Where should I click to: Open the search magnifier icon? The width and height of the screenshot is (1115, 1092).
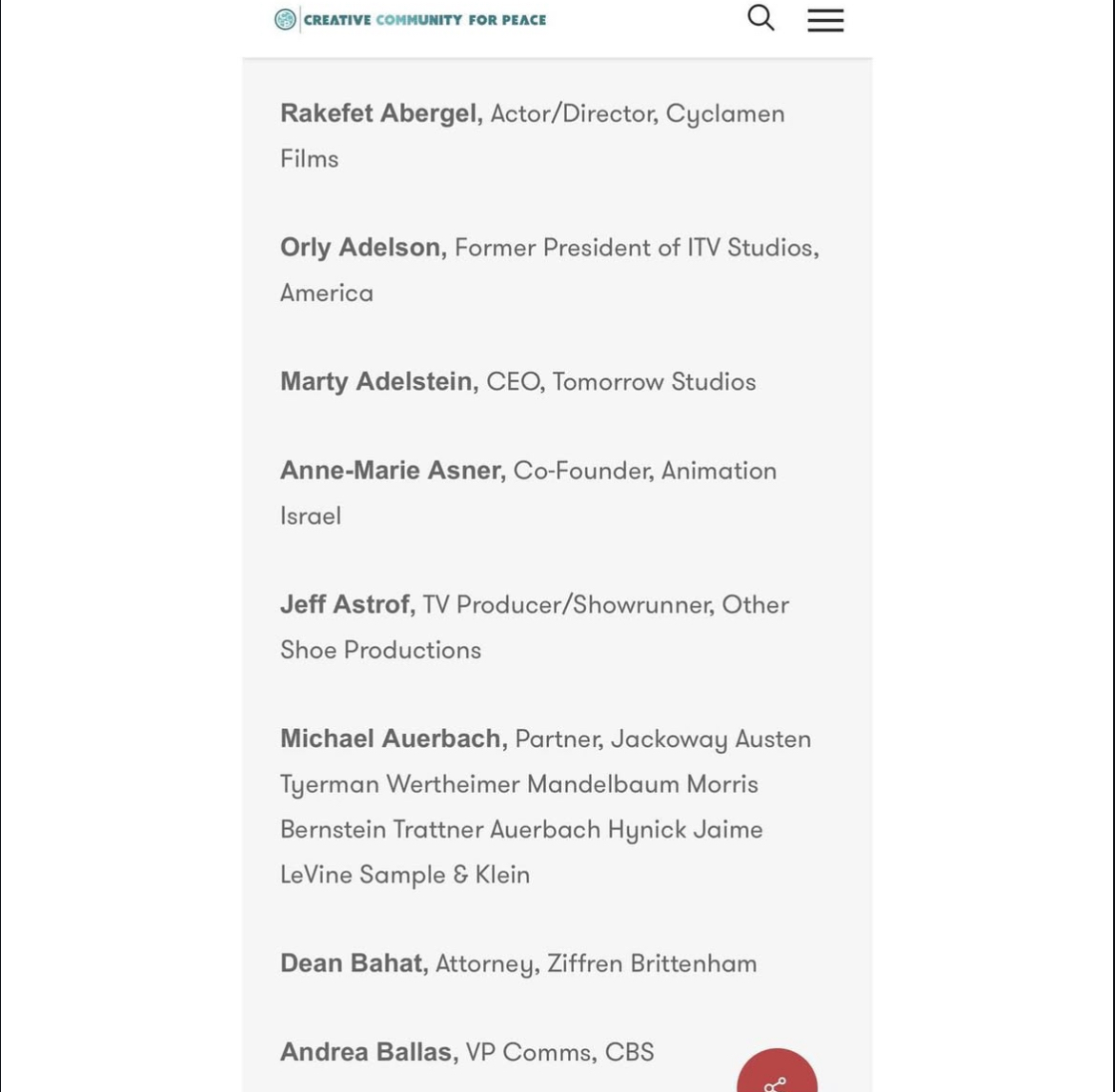[x=760, y=18]
